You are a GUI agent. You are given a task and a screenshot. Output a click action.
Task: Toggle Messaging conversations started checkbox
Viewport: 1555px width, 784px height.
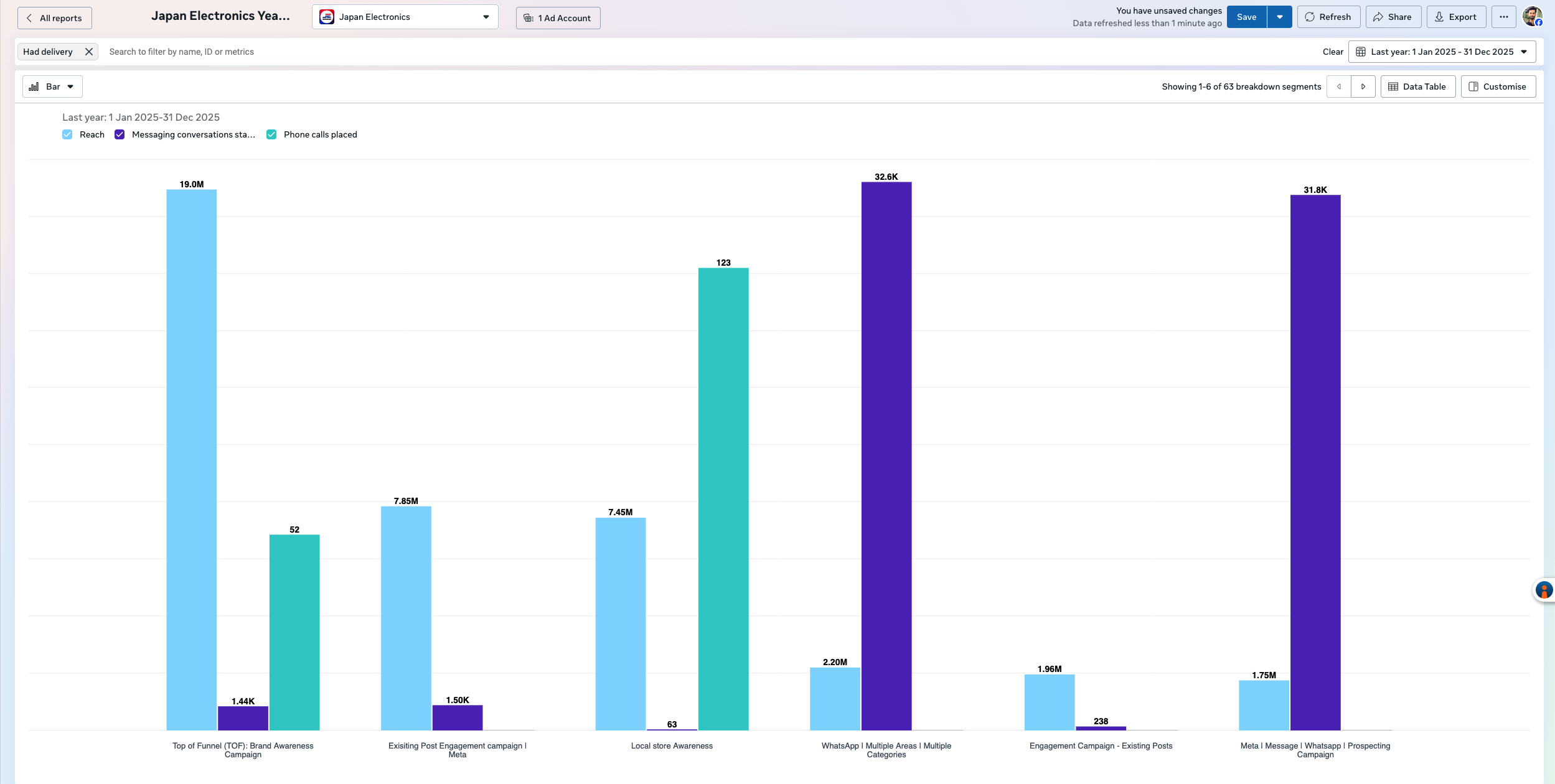pyautogui.click(x=120, y=134)
